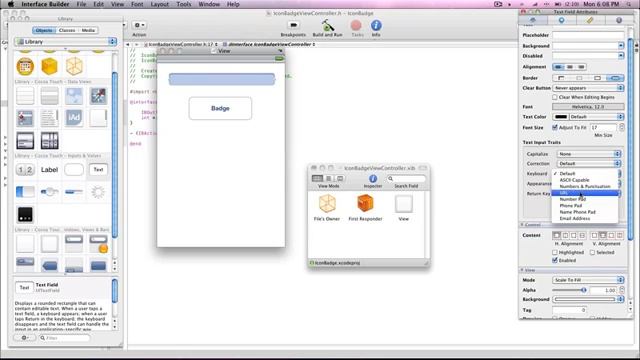Open the text field Background image combo box arrow

[x=621, y=46]
